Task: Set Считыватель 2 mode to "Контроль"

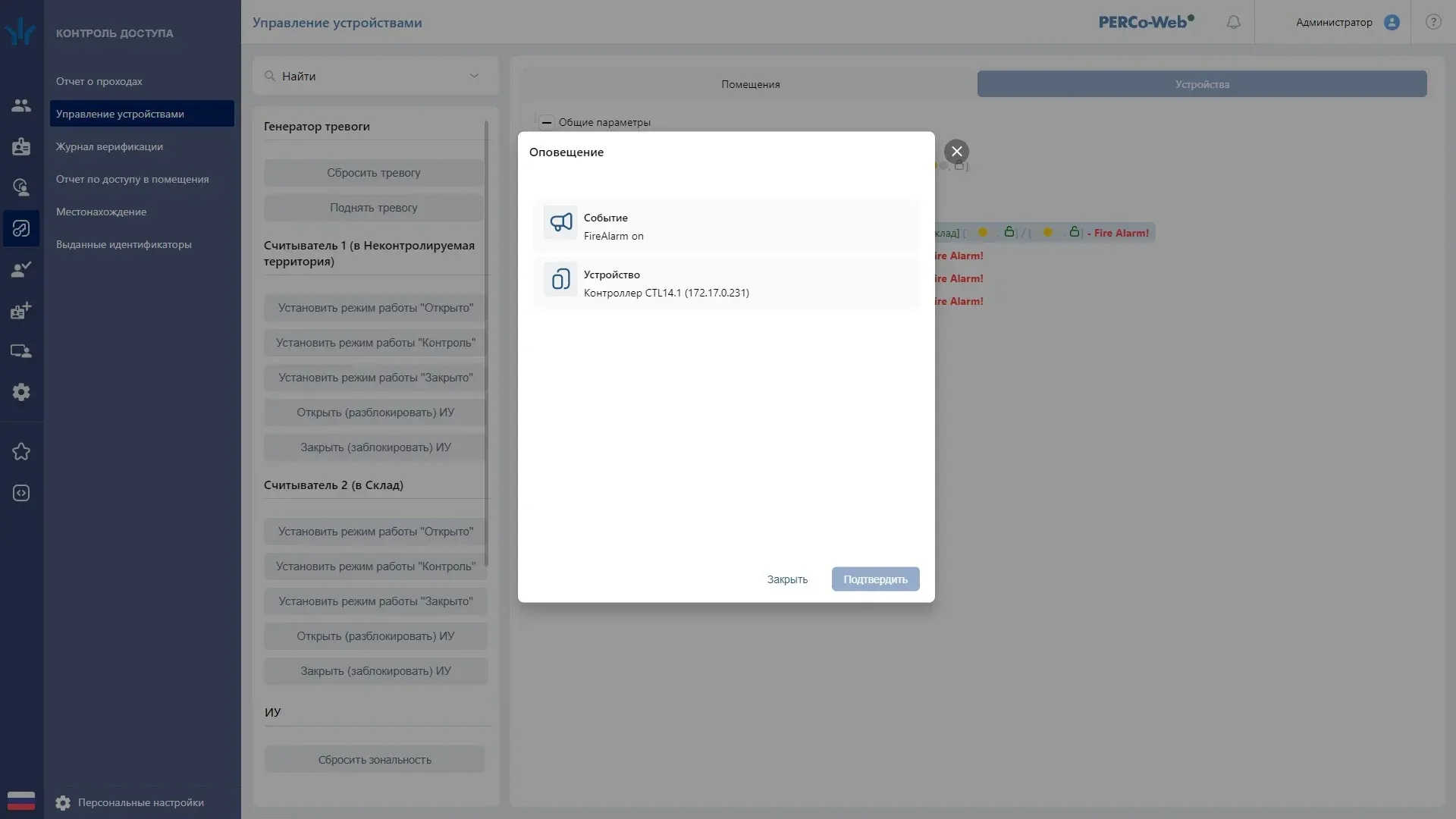Action: click(375, 566)
